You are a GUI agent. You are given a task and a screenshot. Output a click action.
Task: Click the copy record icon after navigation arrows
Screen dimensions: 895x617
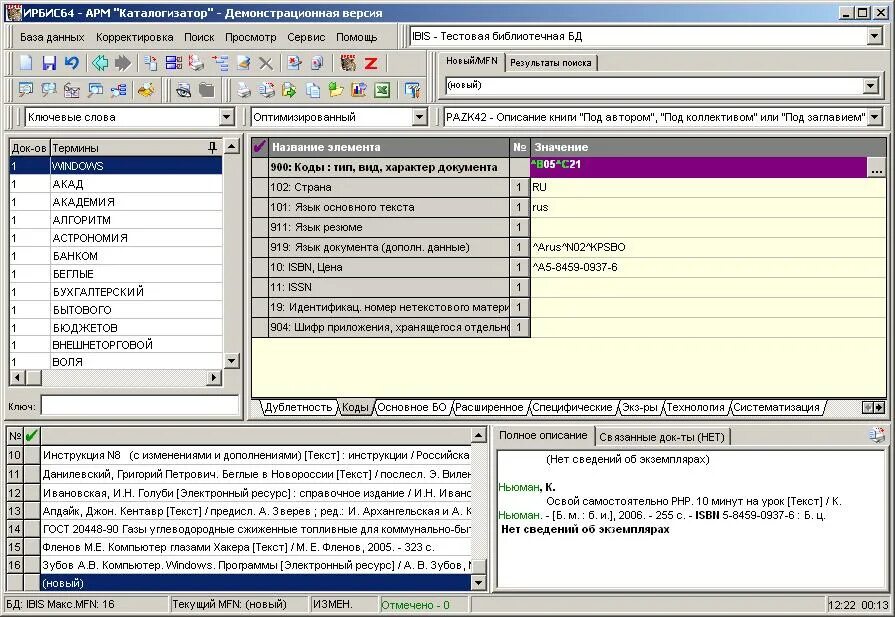151,63
